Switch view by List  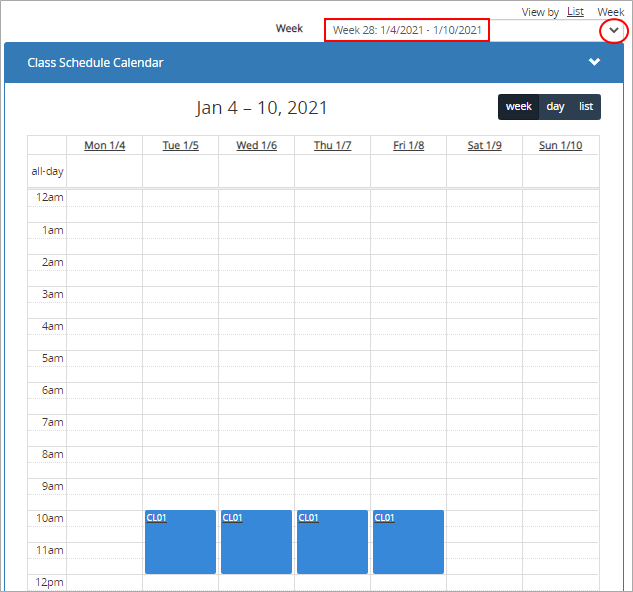575,11
